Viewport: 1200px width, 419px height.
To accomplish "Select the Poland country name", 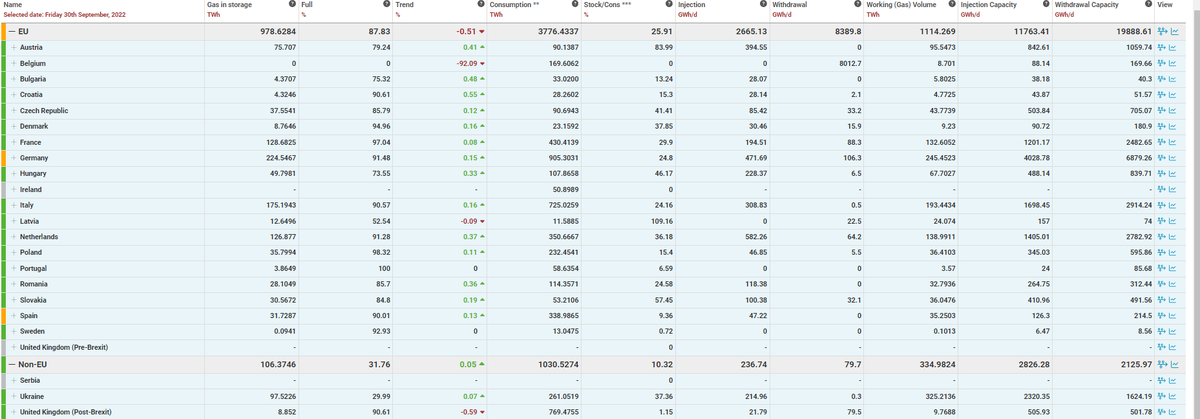I will 32,252.
